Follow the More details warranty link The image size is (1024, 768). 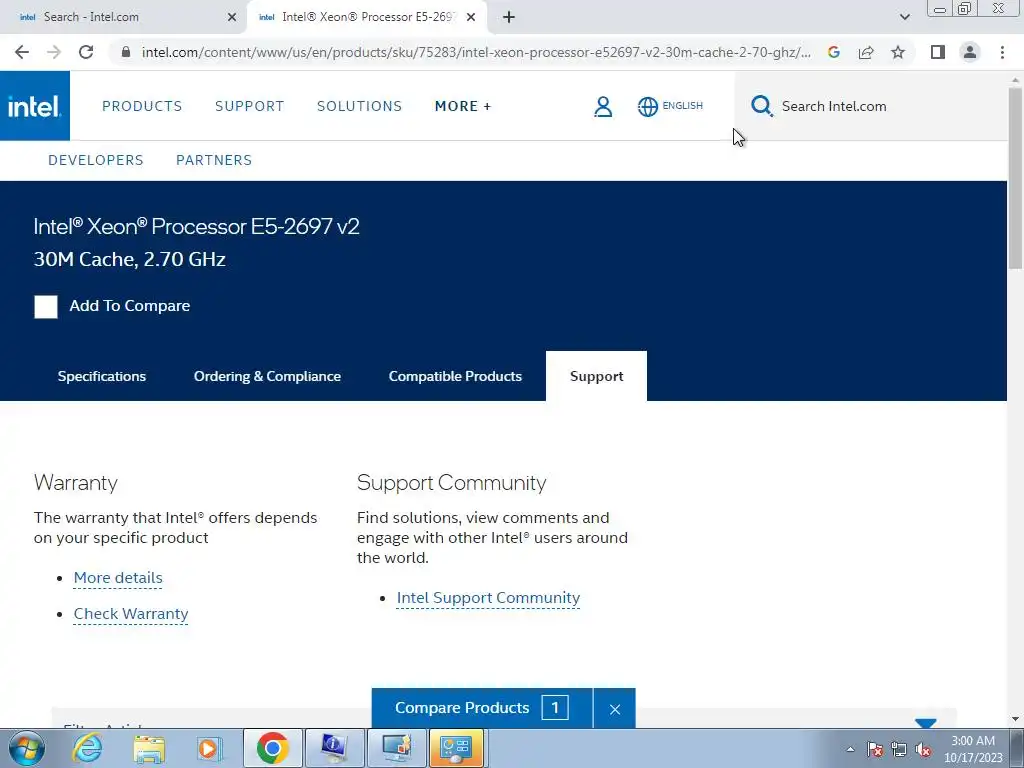pyautogui.click(x=118, y=578)
